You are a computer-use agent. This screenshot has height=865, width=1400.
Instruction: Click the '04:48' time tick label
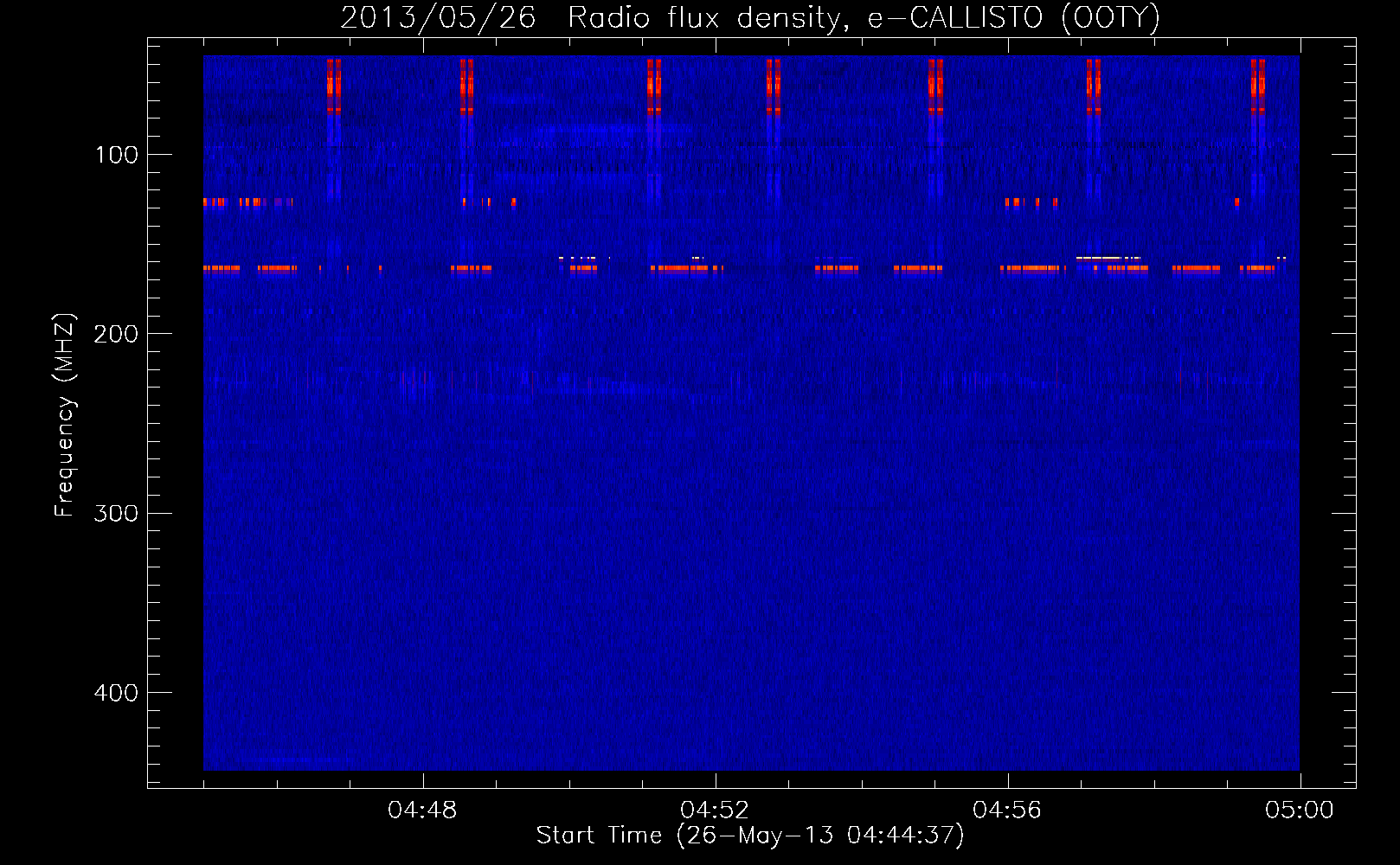[422, 811]
